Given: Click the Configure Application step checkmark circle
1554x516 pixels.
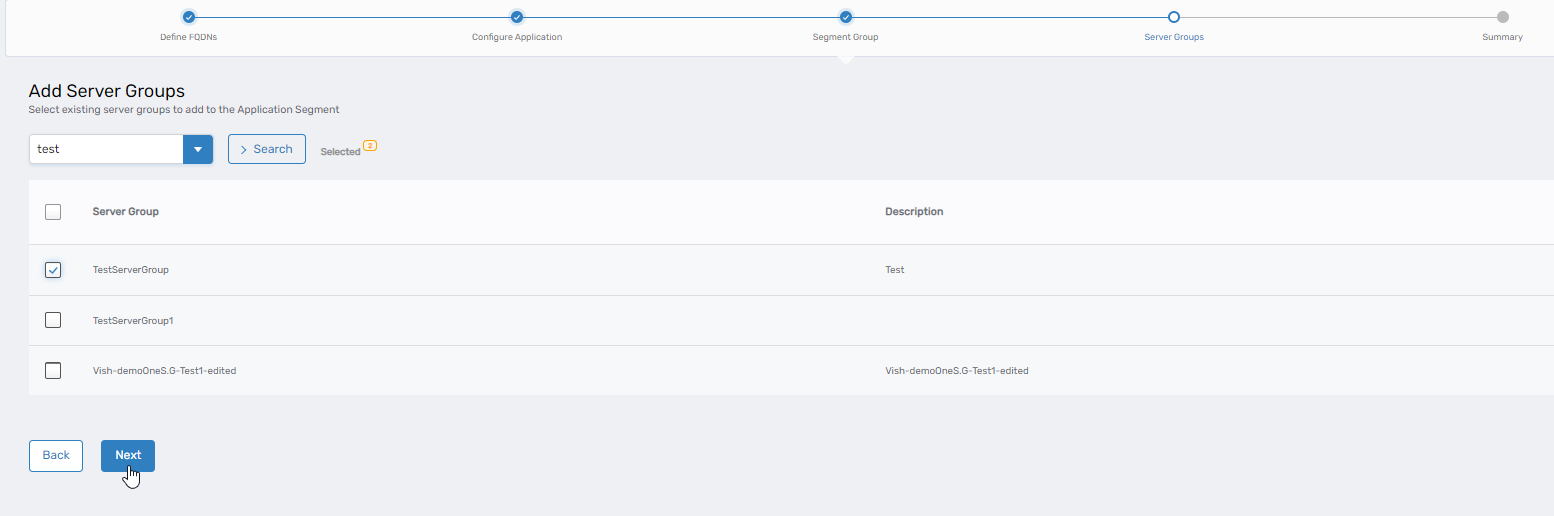Looking at the screenshot, I should pos(517,17).
